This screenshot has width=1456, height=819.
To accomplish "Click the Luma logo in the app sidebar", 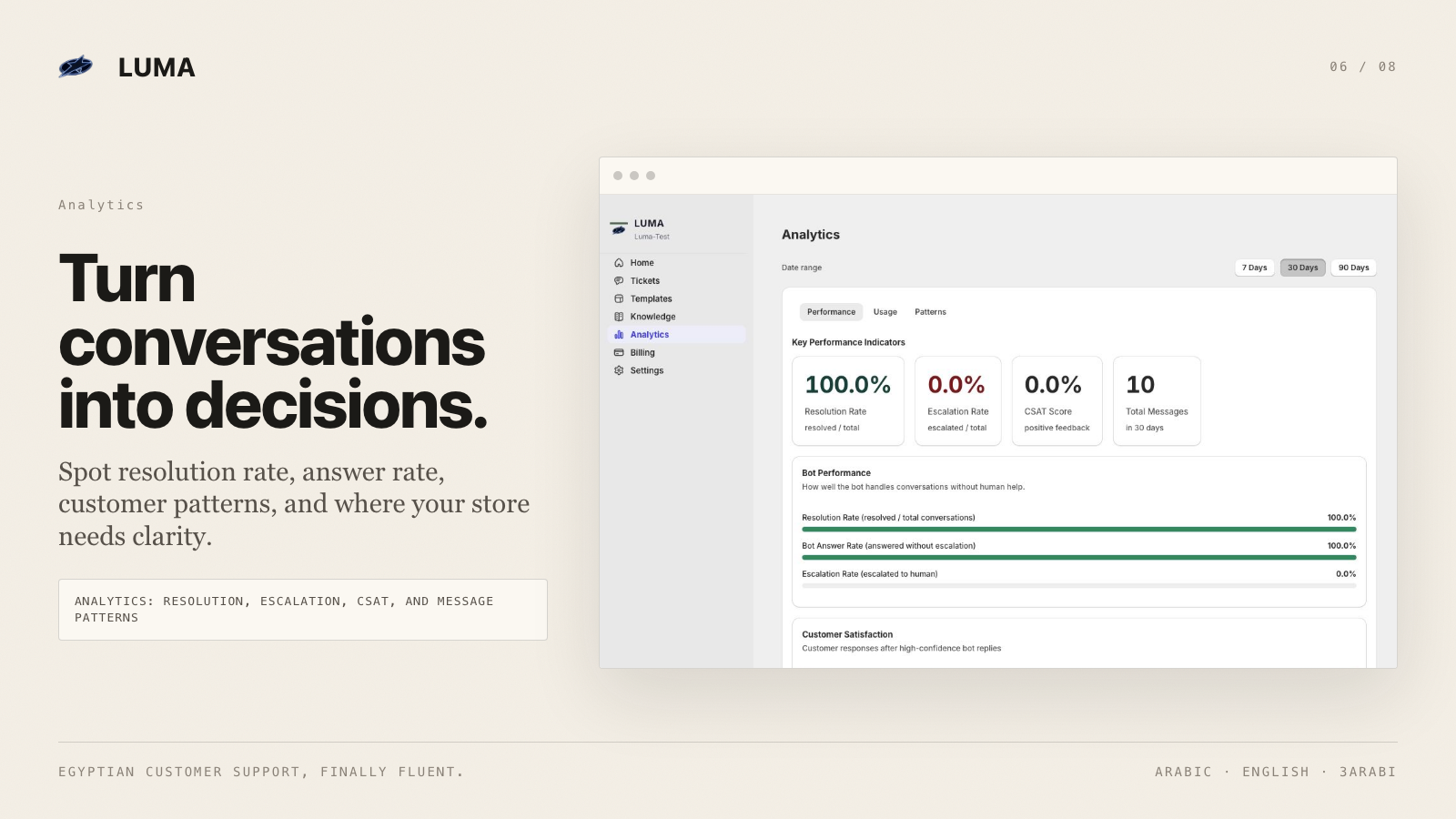I will [619, 227].
